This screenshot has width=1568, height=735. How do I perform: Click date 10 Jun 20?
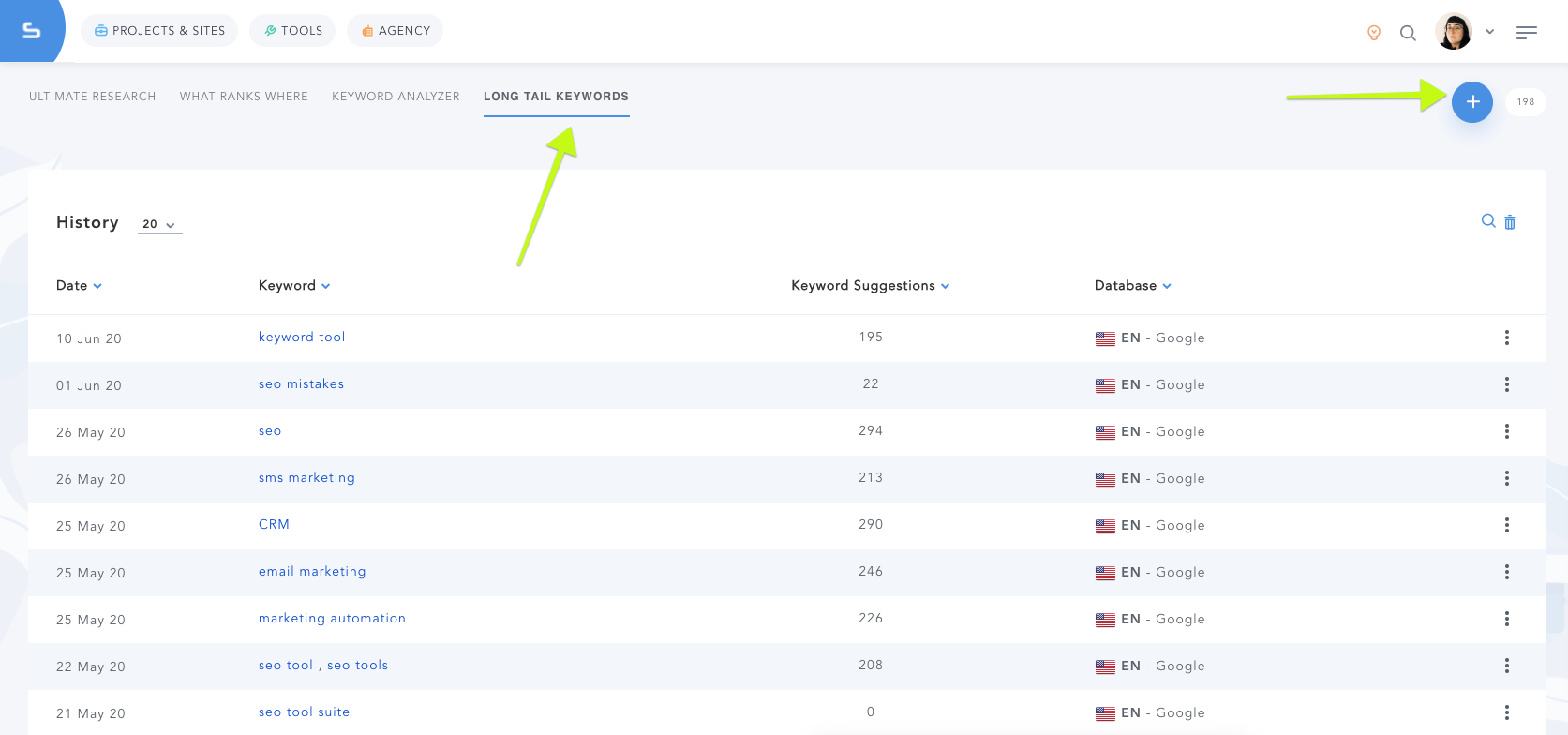point(89,338)
